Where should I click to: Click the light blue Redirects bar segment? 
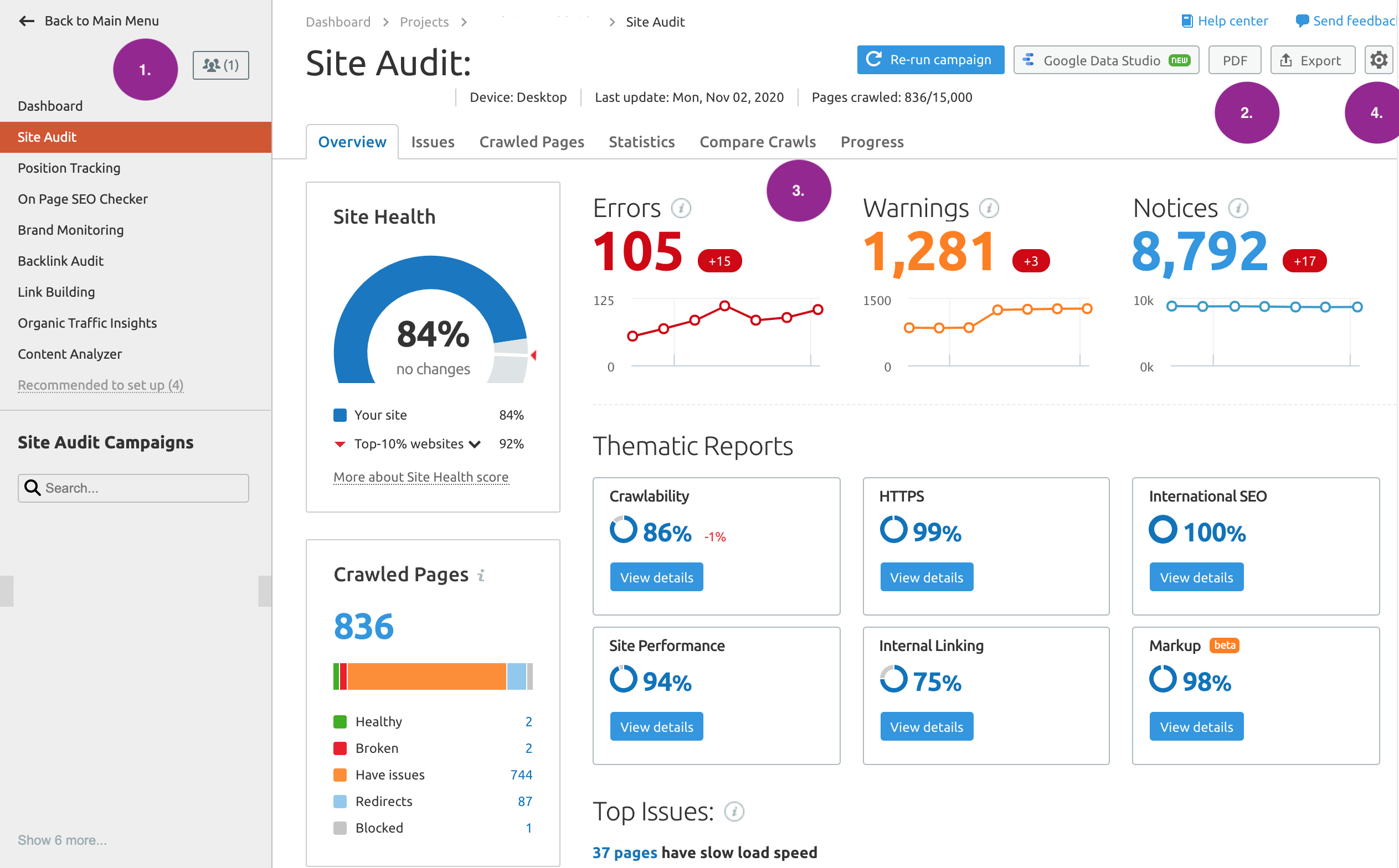click(516, 677)
